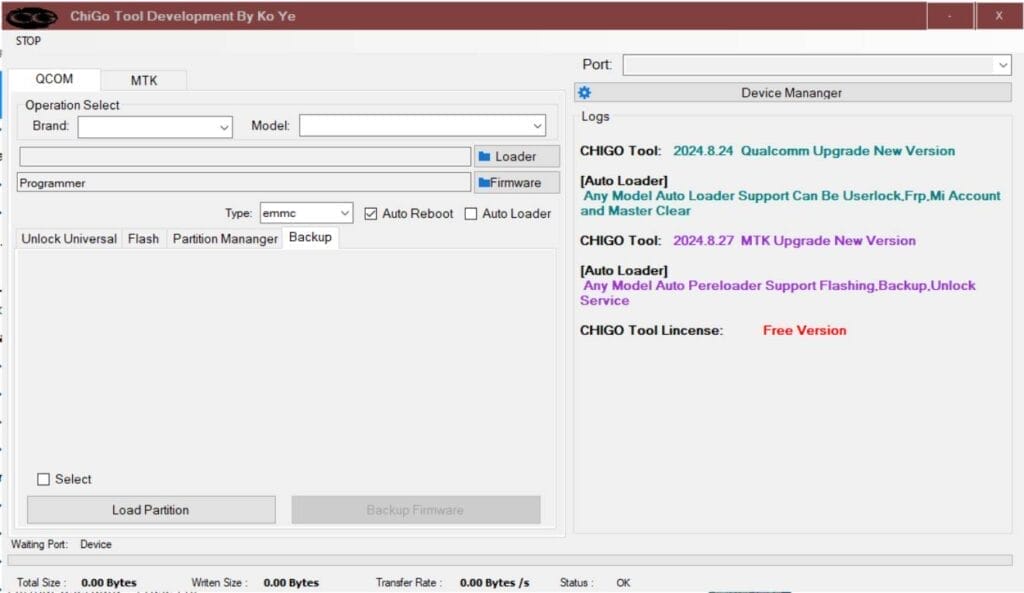1024x593 pixels.
Task: Check the Select checkbox in Backup tab
Action: pos(43,480)
